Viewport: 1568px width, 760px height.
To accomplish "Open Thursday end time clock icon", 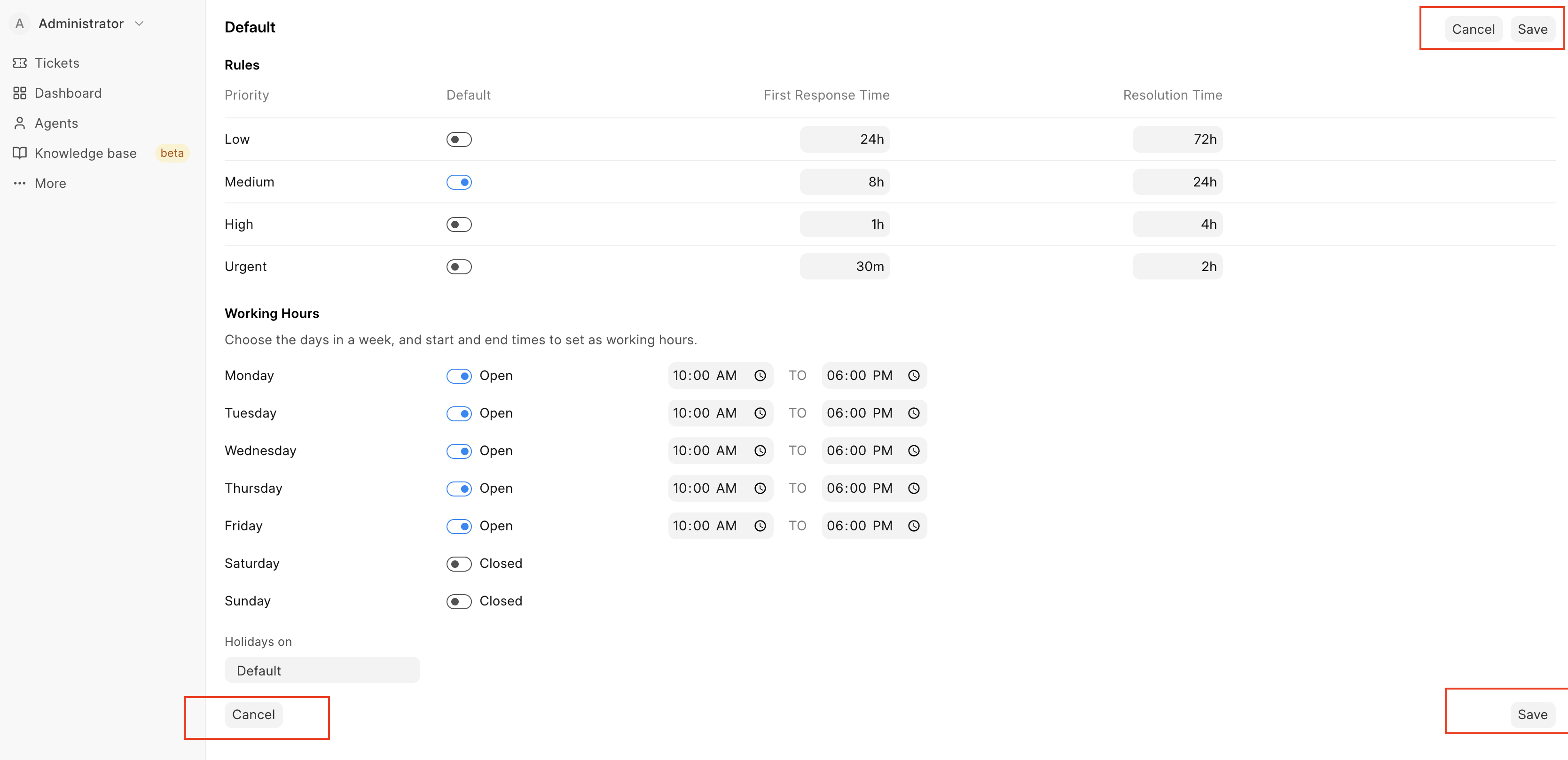I will [914, 488].
